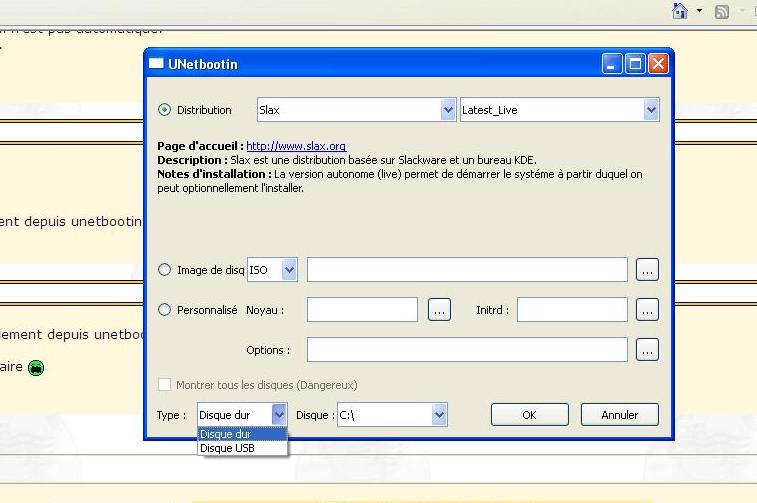Minimize the UNetbootin window
757x503 pixels.
coord(612,64)
